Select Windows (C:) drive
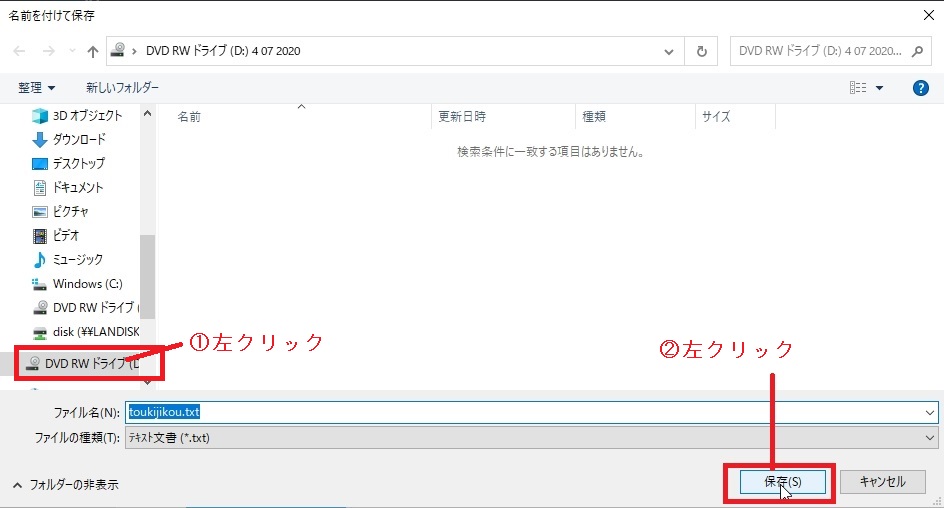 point(86,283)
